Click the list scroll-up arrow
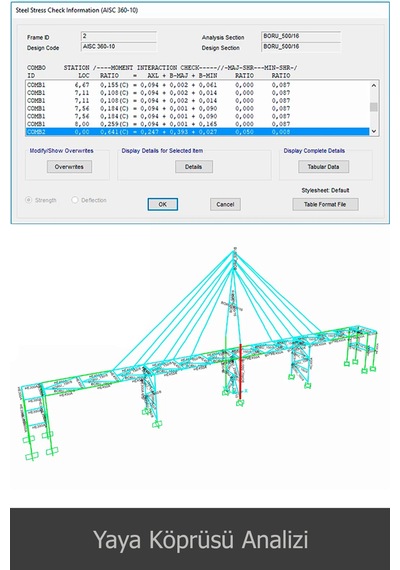The image size is (400, 570). 373,85
